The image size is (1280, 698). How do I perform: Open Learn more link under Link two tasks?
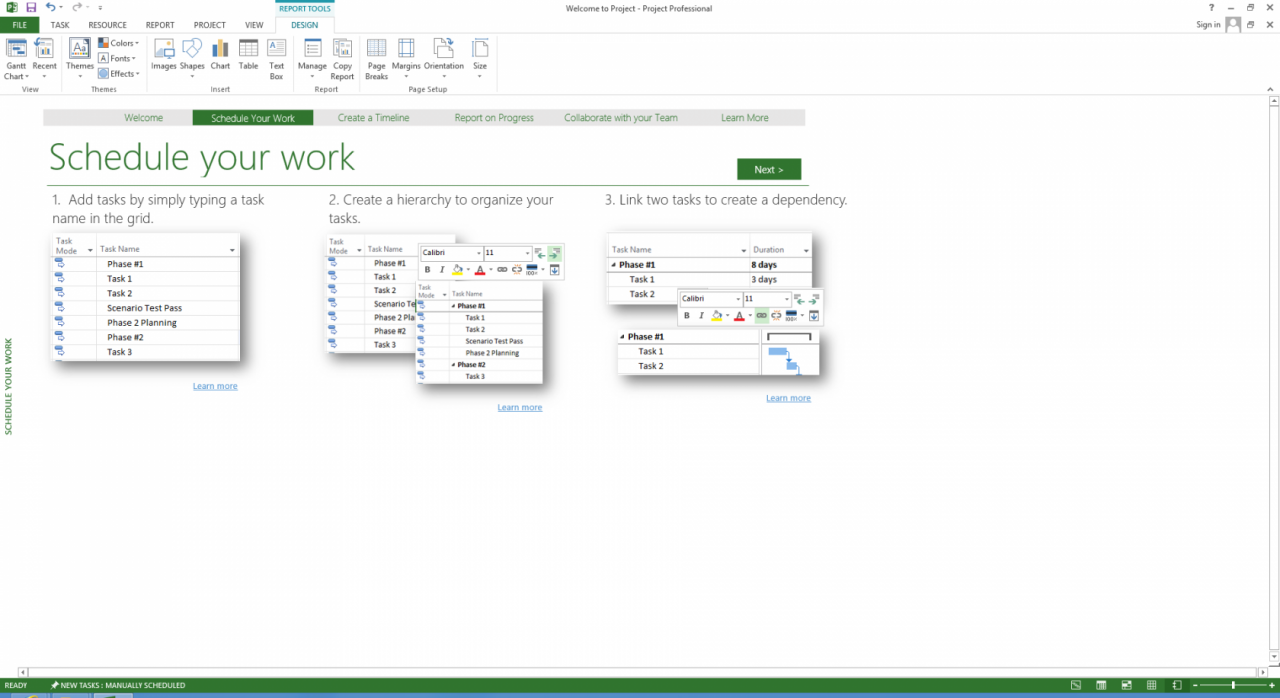(x=788, y=398)
